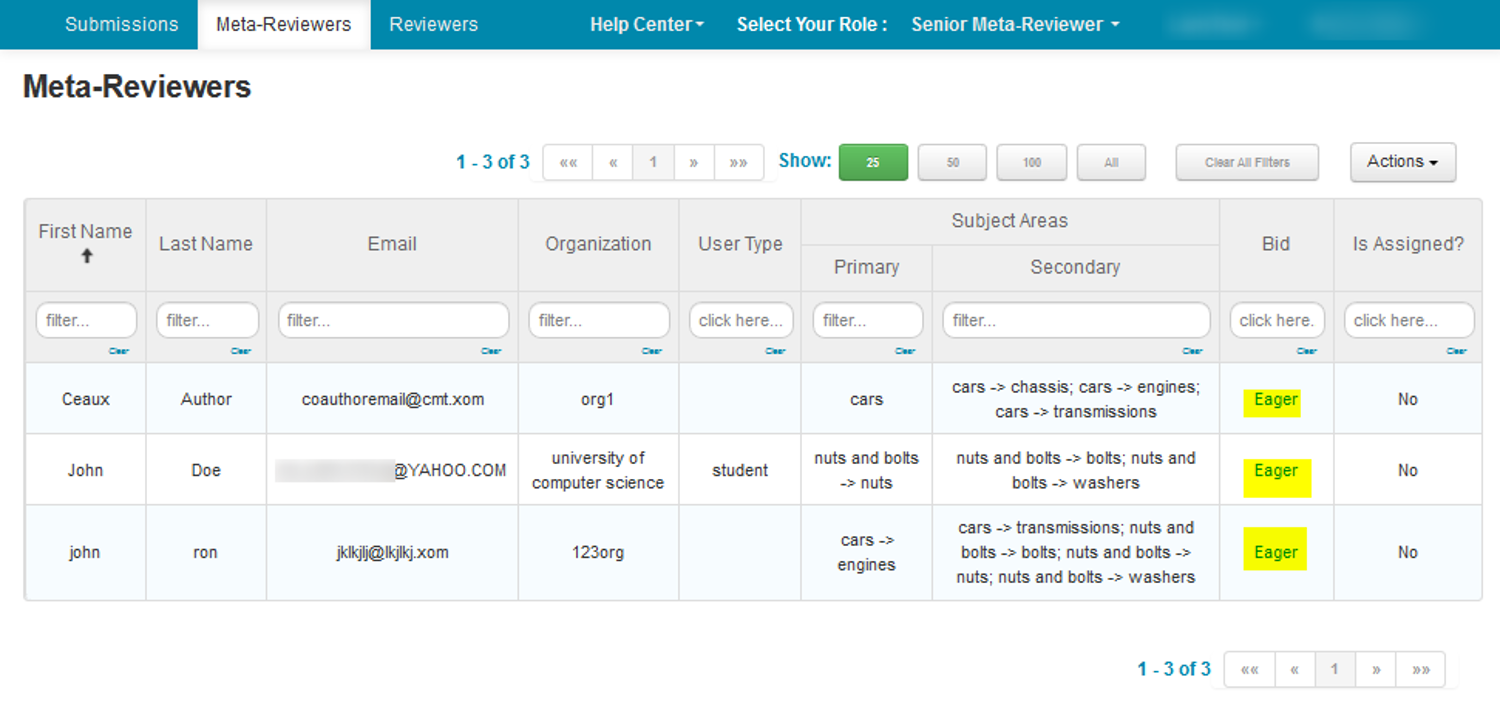Click the Primary subject area filter field

pyautogui.click(x=867, y=320)
